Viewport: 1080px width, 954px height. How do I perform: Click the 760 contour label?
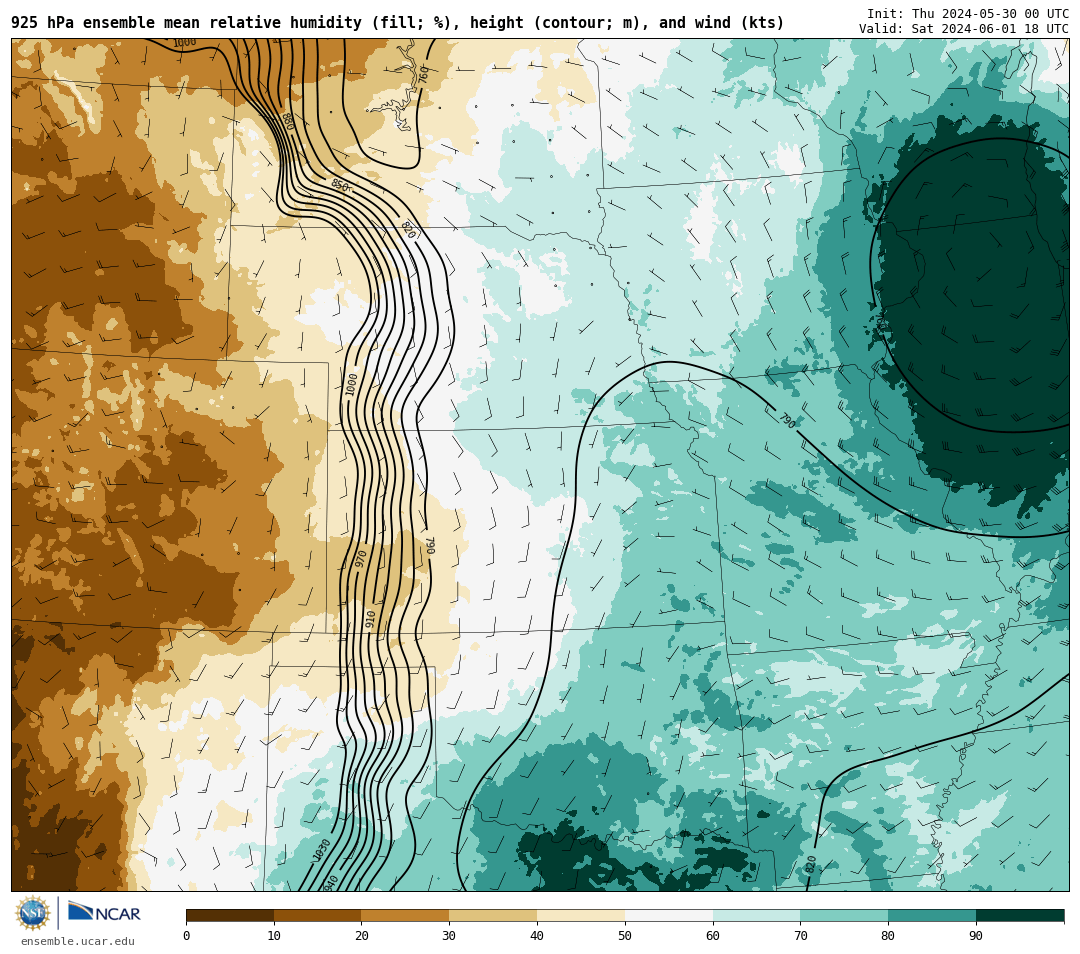point(424,74)
